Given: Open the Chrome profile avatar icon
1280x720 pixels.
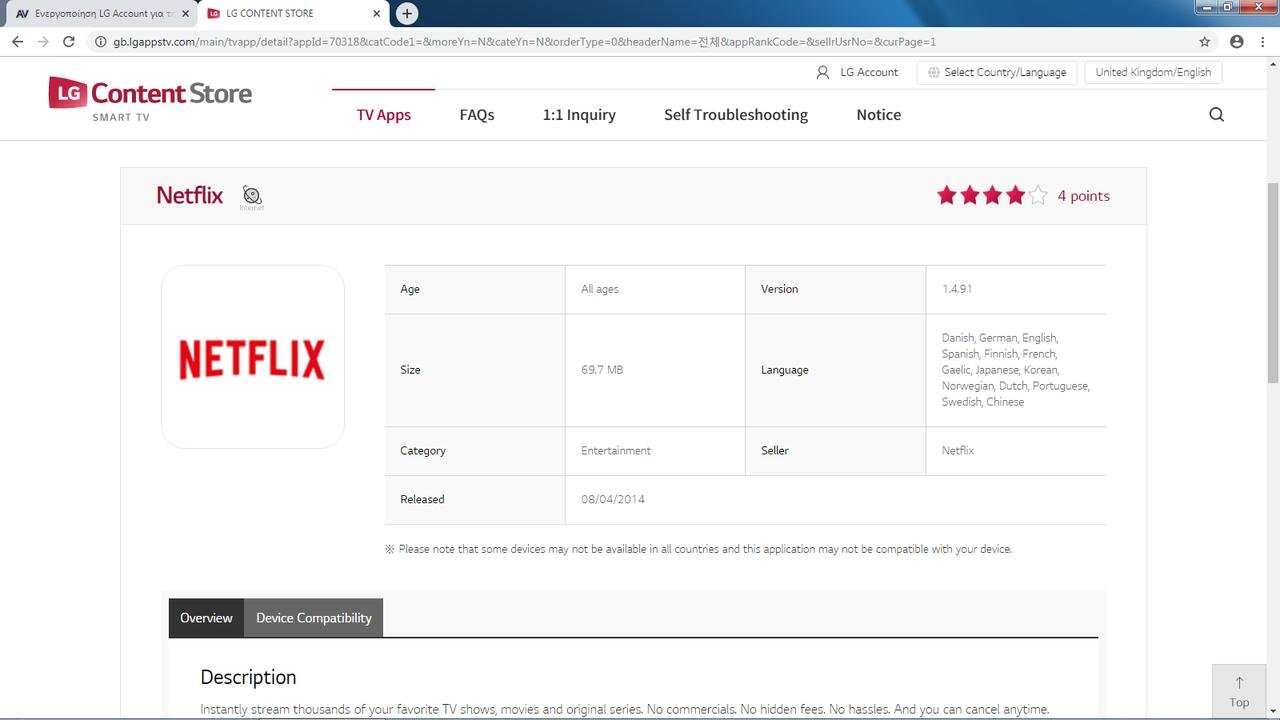Looking at the screenshot, I should tap(1237, 42).
